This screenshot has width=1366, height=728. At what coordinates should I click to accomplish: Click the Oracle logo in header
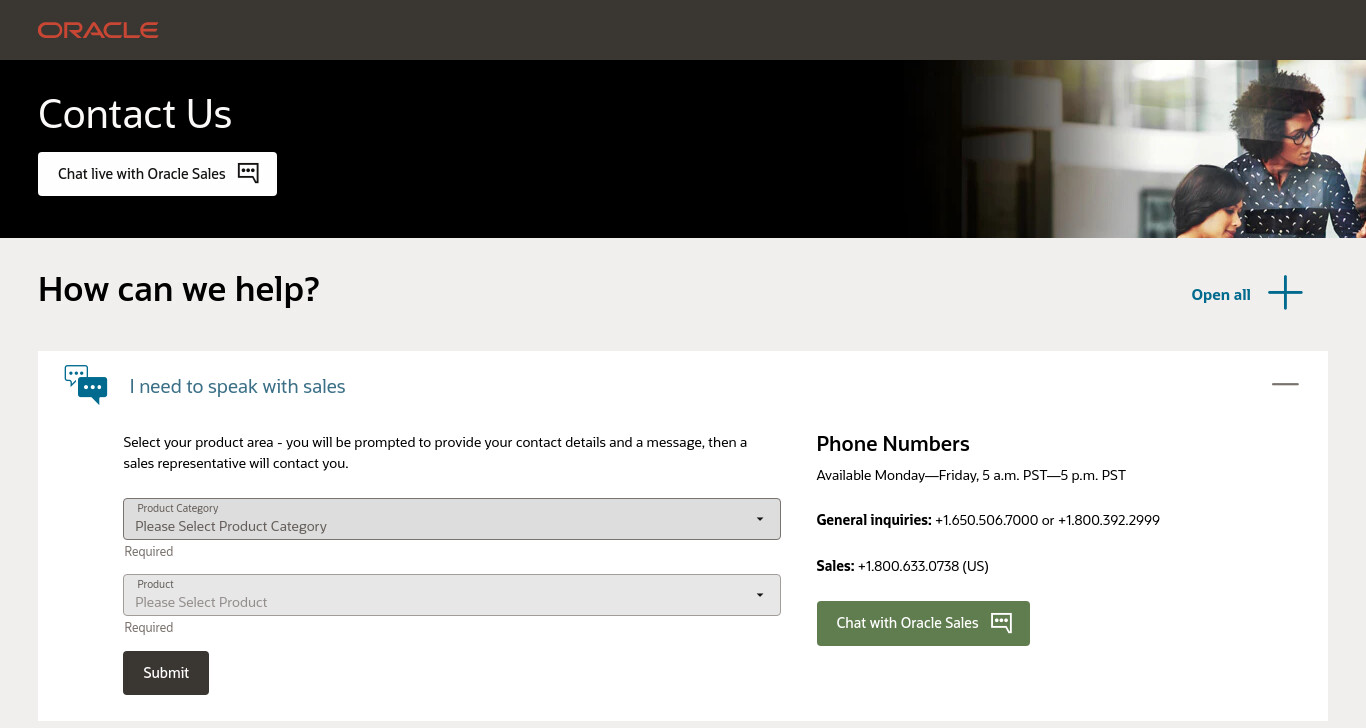pyautogui.click(x=98, y=30)
